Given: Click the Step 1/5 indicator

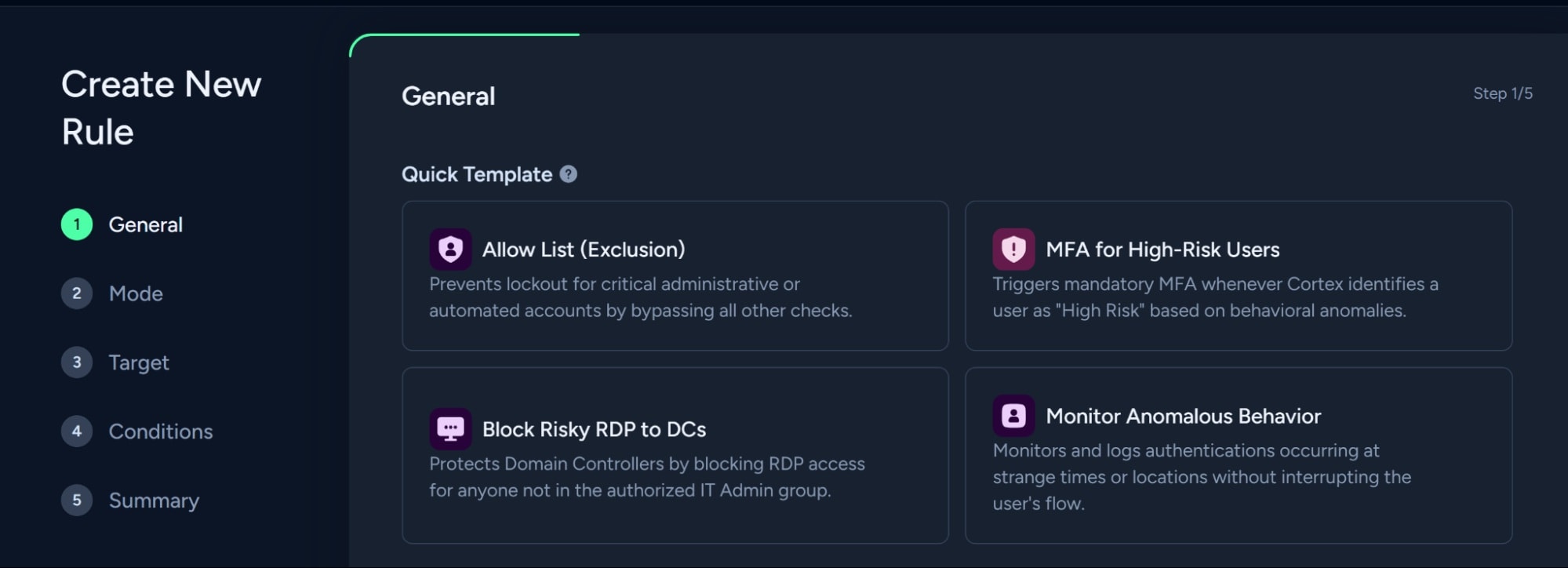Looking at the screenshot, I should click(1503, 93).
